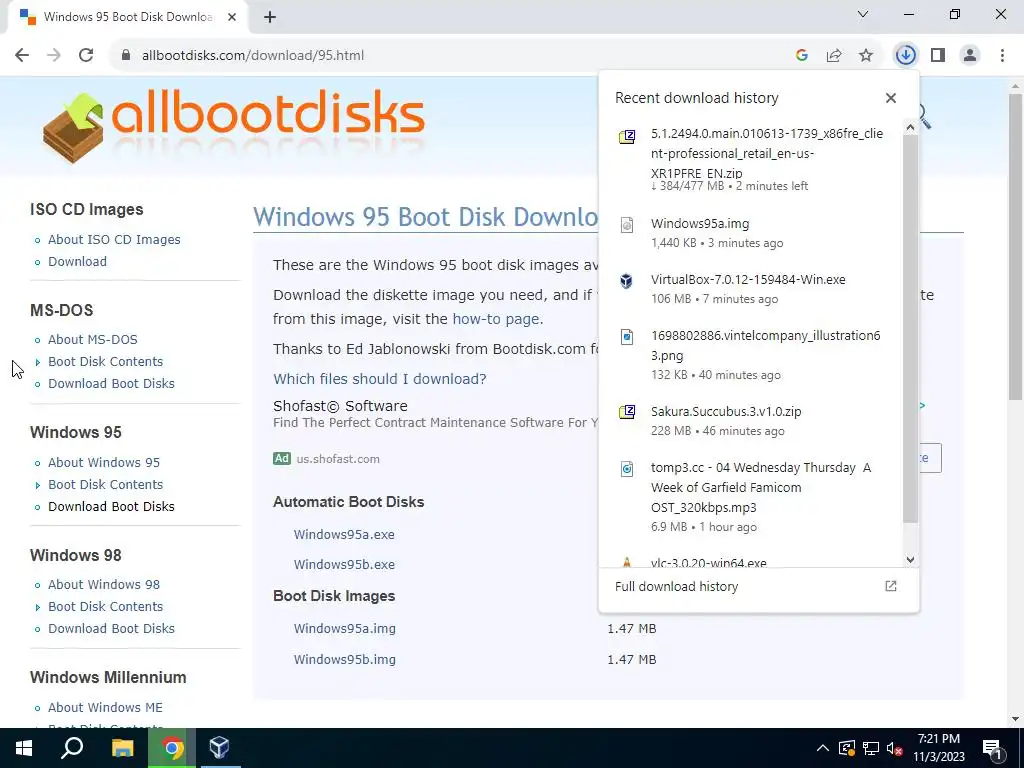
Task: Open the About Windows ME link
Action: [105, 707]
